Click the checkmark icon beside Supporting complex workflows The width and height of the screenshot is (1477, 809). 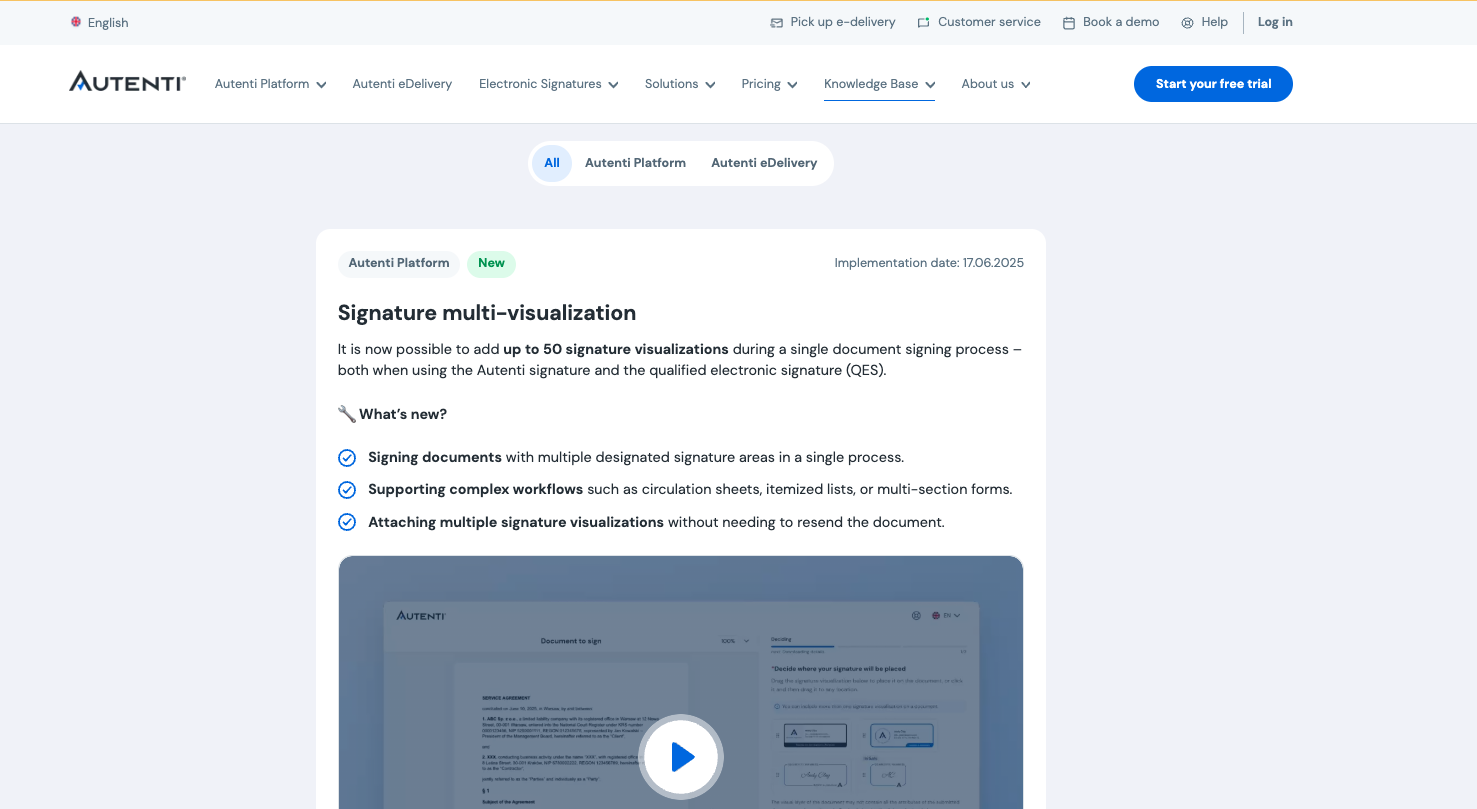347,490
